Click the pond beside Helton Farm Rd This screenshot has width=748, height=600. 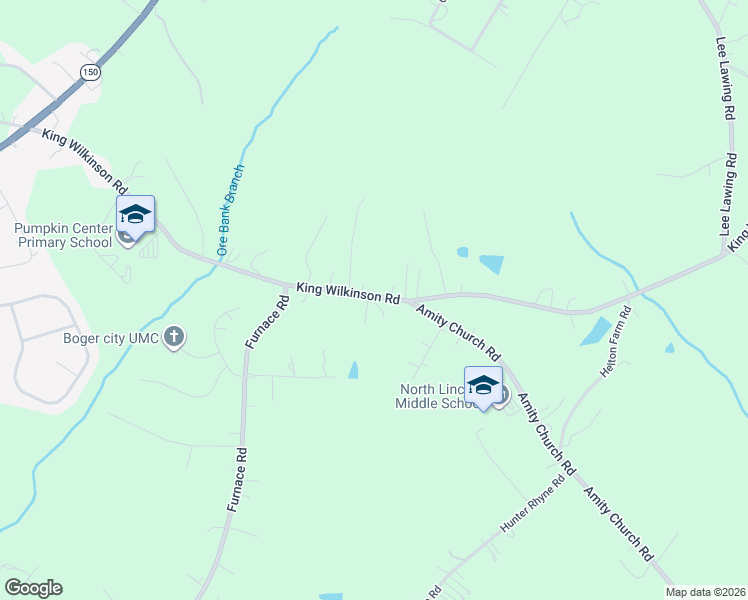click(x=595, y=331)
